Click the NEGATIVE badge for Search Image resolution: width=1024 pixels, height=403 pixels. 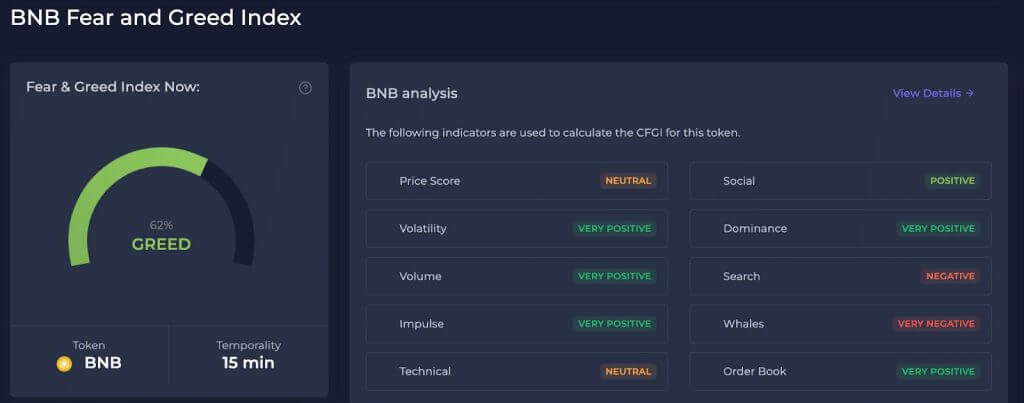(x=950, y=276)
